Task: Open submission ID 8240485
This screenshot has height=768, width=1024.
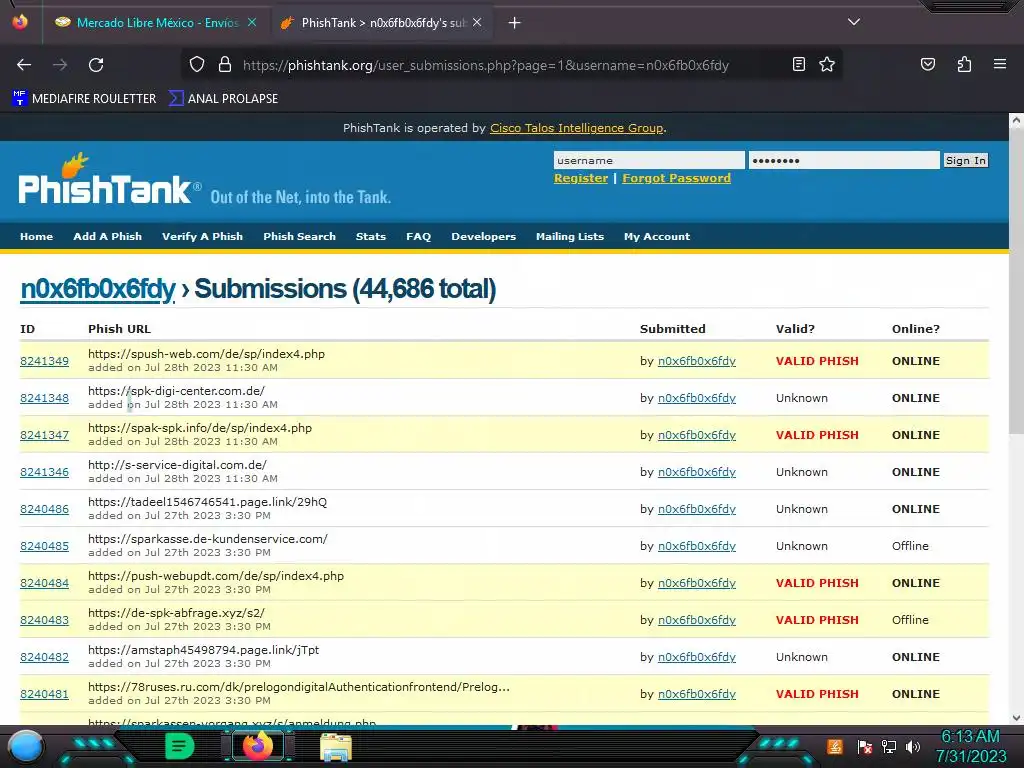Action: 44,546
